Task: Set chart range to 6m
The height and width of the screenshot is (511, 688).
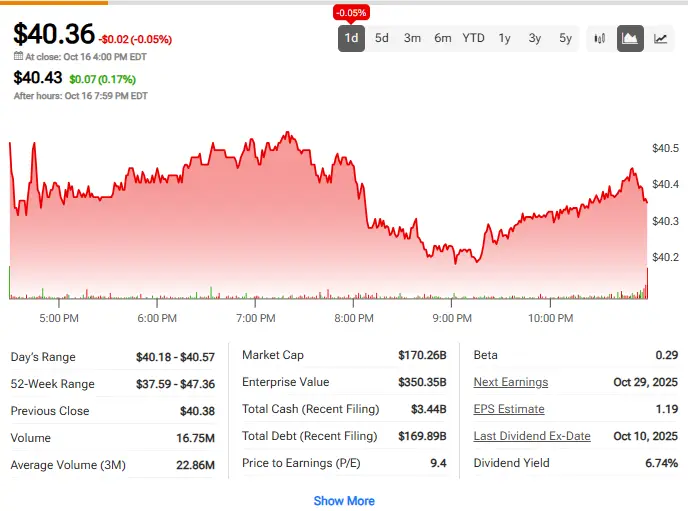Action: coord(442,39)
